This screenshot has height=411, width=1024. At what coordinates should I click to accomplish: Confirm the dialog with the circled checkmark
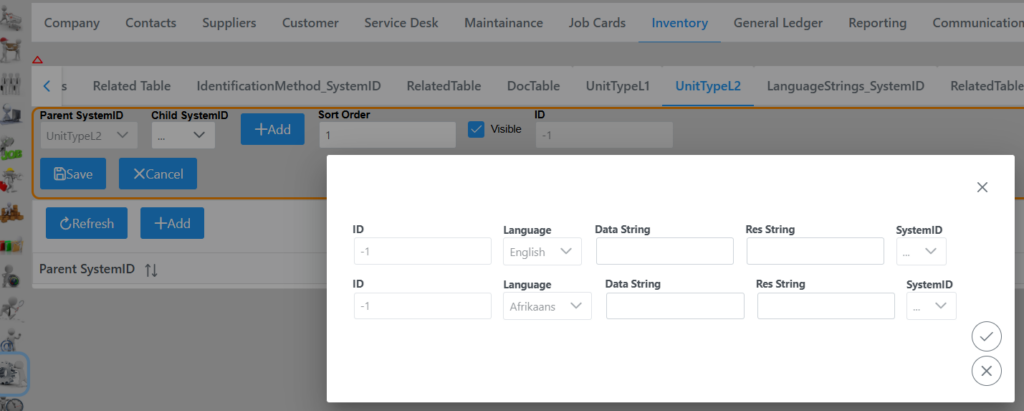click(986, 337)
